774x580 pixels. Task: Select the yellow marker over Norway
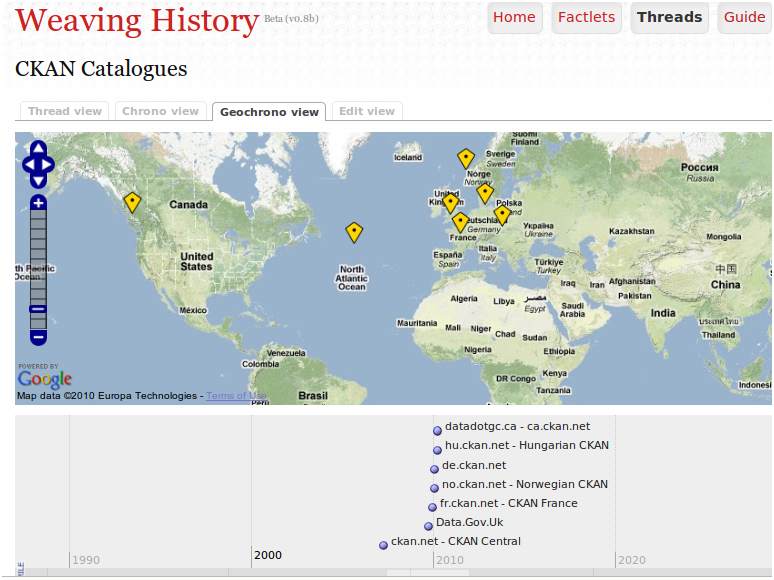(x=465, y=159)
